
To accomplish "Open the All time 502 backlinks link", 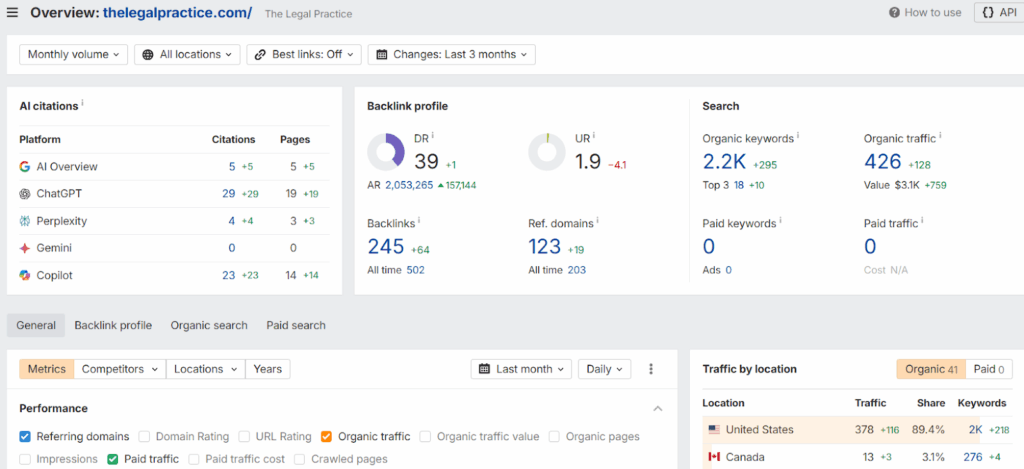I will coord(415,270).
